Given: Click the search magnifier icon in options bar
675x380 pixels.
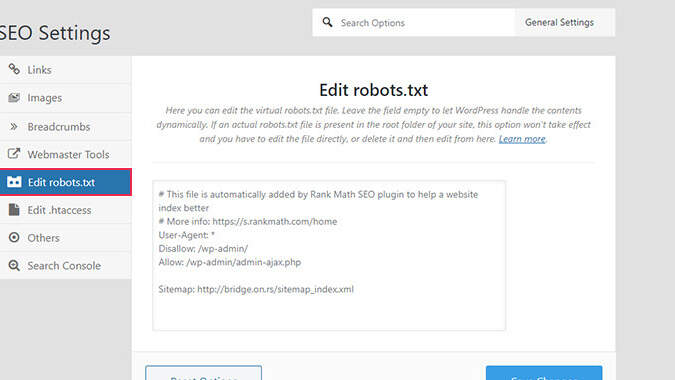Looking at the screenshot, I should (x=328, y=22).
